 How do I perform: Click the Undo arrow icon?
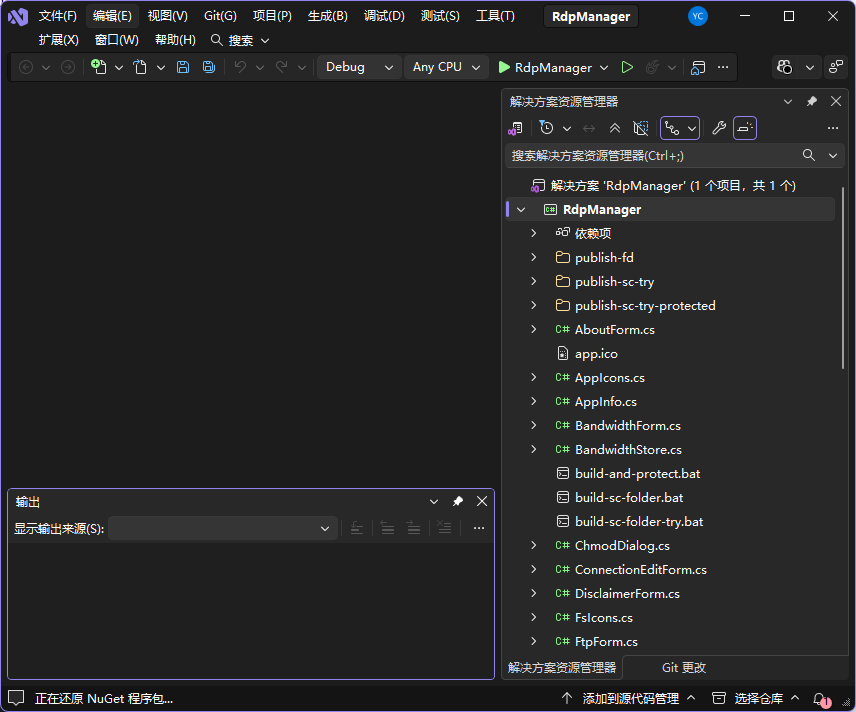(240, 67)
